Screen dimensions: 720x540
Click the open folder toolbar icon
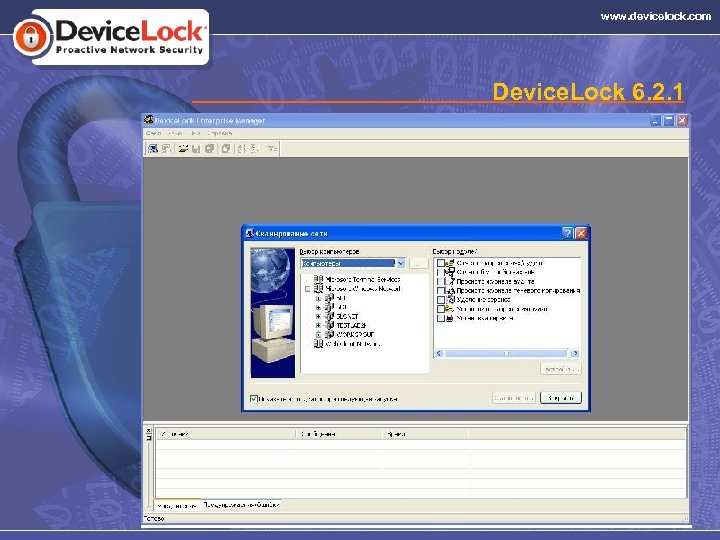pos(183,148)
